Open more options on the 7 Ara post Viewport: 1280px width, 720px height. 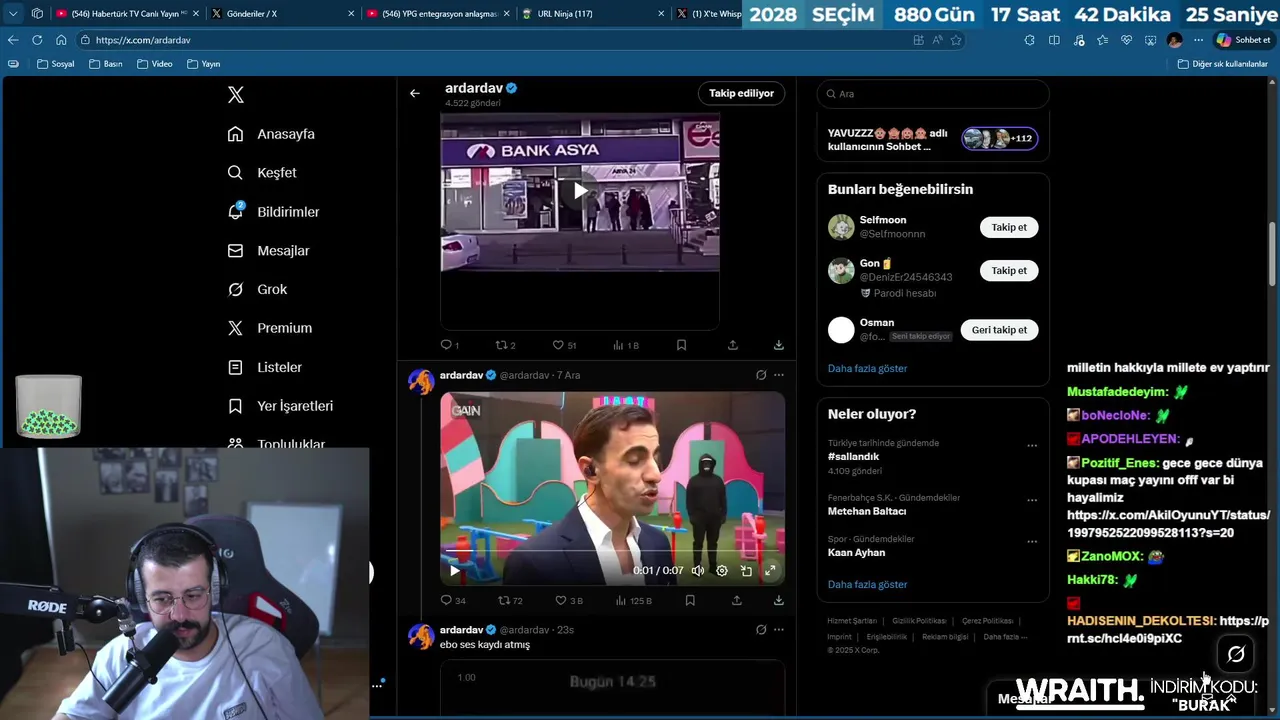(x=779, y=375)
